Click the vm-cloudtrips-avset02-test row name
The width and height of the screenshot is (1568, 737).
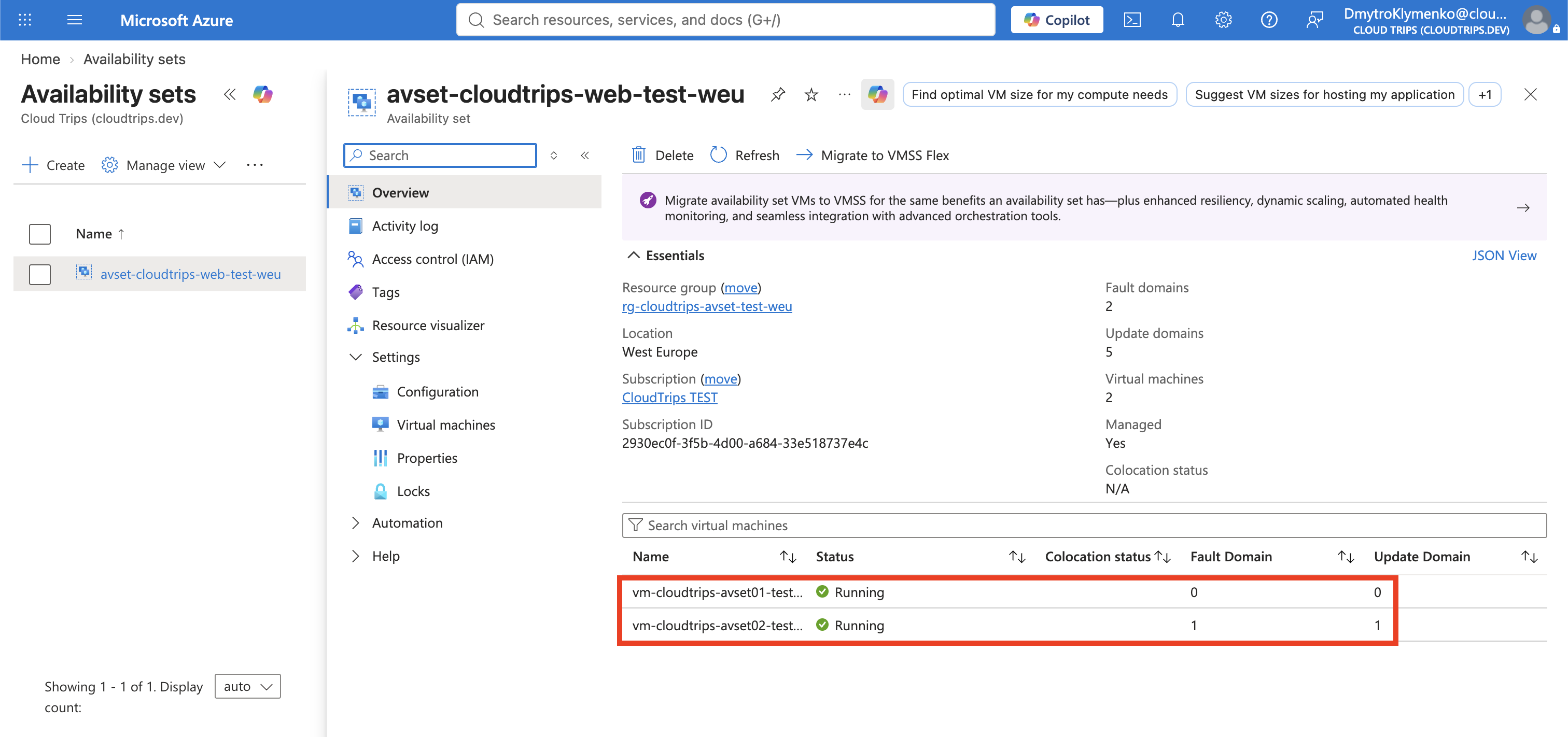(x=717, y=625)
